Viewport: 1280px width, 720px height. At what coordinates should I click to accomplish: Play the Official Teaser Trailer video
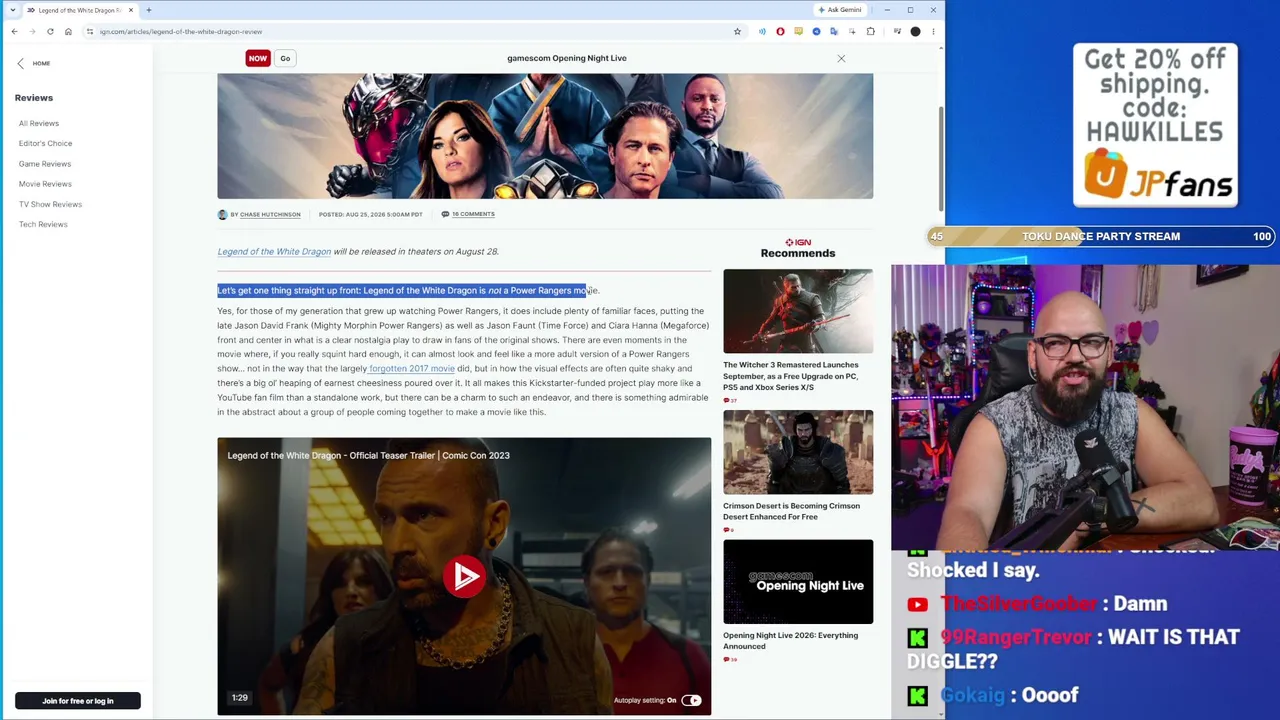(x=464, y=577)
